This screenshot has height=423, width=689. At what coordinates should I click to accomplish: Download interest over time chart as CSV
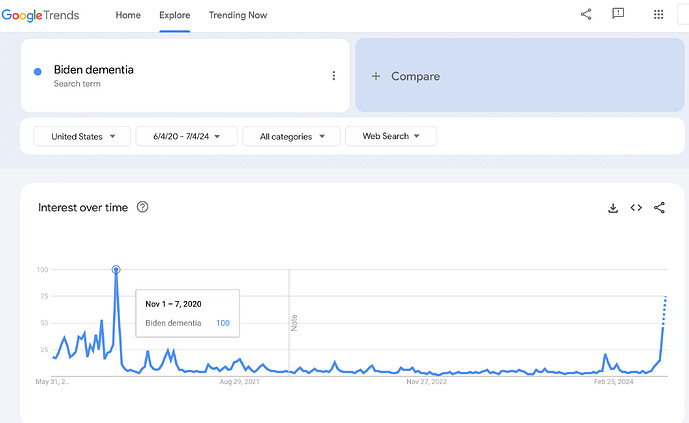613,208
